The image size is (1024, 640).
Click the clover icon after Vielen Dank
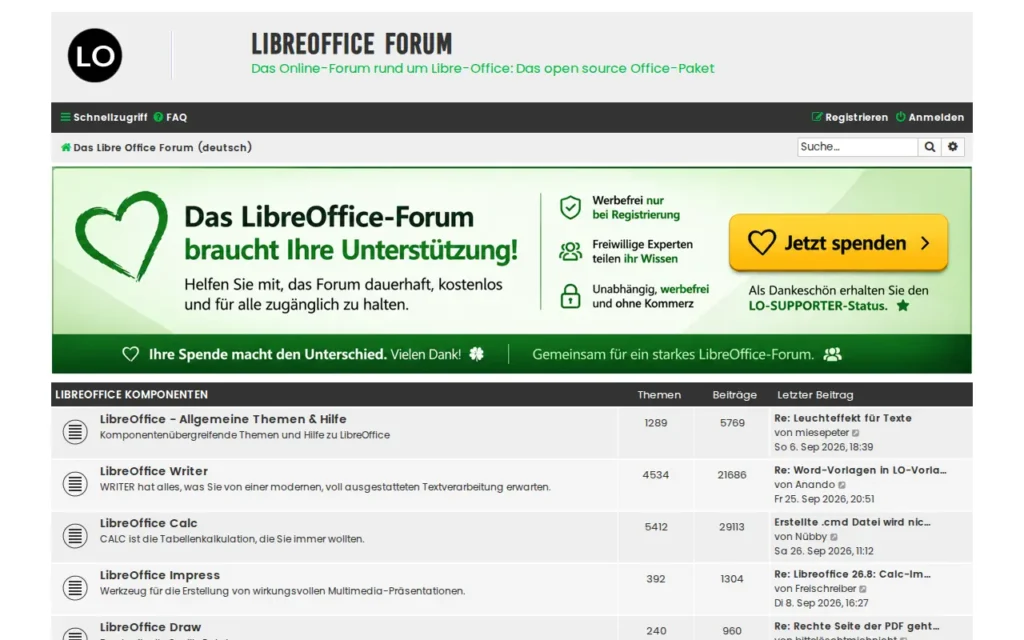477,354
